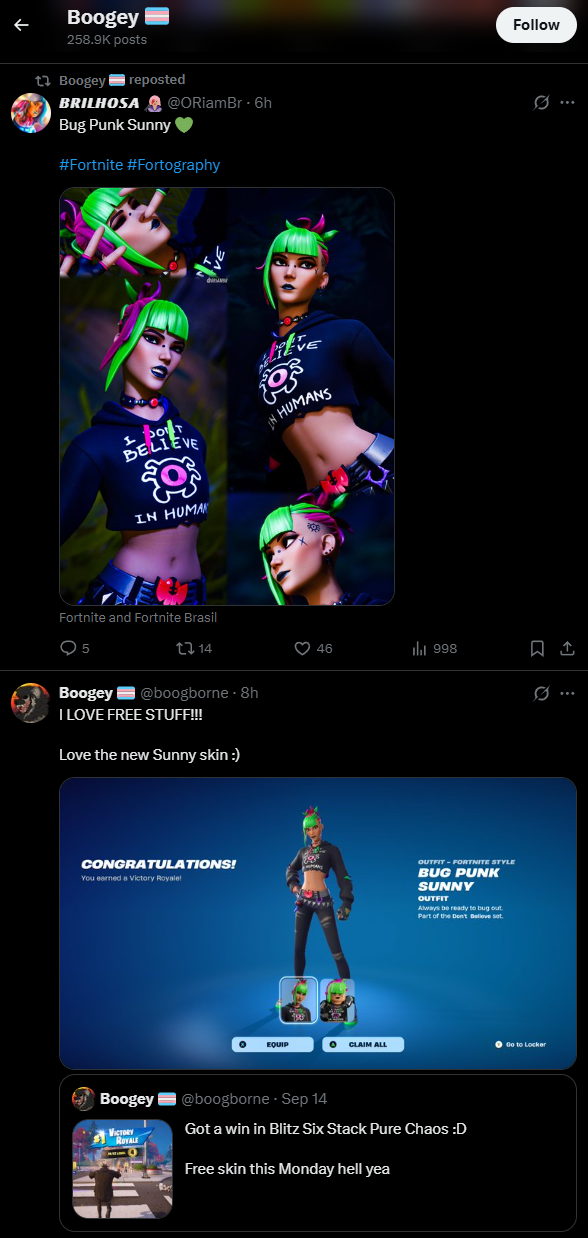Bookmark the BRILHOSA post

[x=537, y=649]
